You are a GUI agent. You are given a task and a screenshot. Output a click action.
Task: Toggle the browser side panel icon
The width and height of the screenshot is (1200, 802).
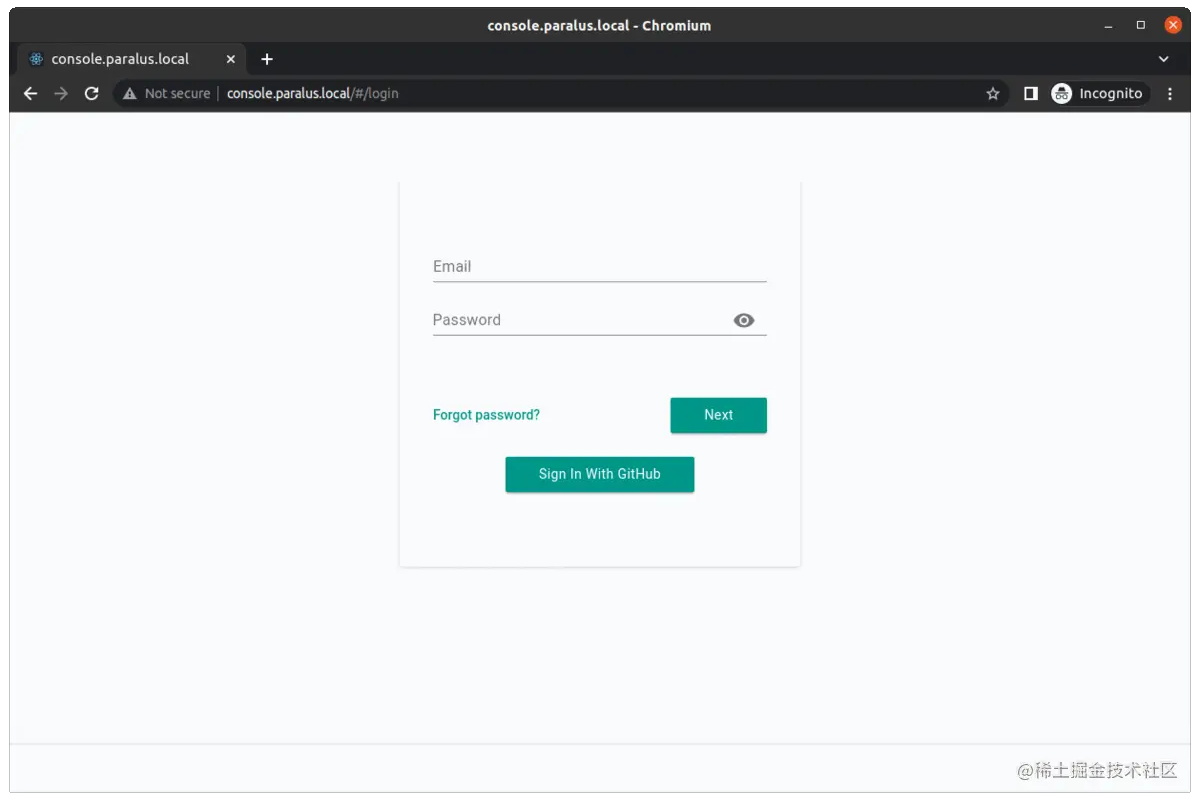tap(1030, 93)
